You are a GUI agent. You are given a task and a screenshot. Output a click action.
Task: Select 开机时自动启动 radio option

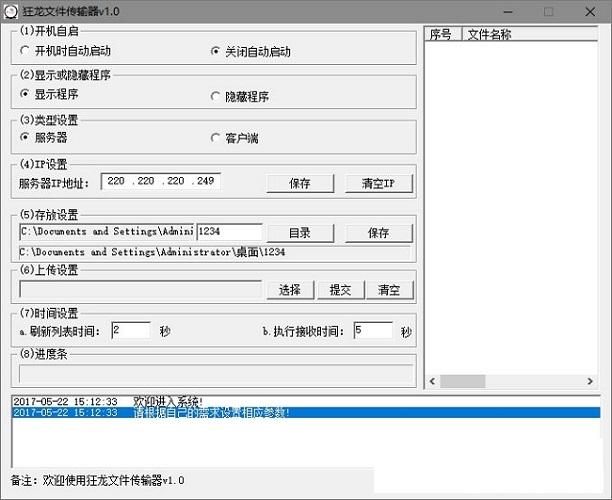pyautogui.click(x=26, y=51)
